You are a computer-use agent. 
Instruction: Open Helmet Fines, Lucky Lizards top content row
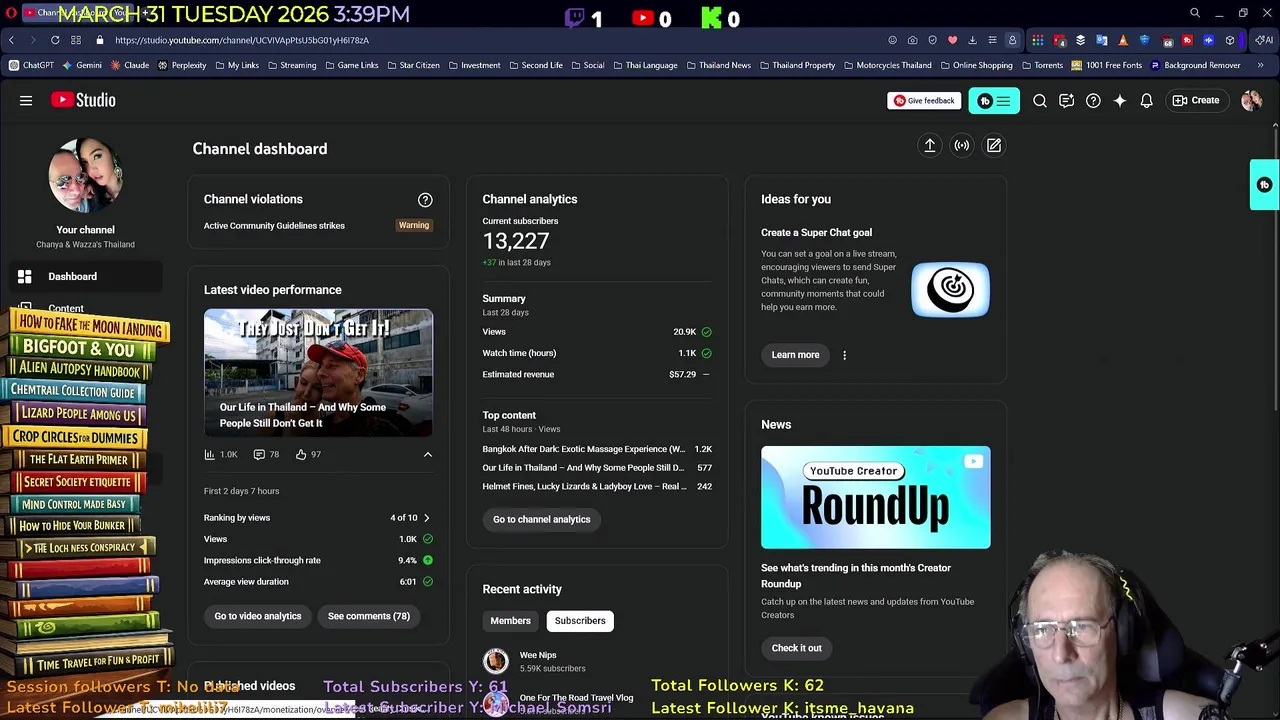tap(597, 486)
